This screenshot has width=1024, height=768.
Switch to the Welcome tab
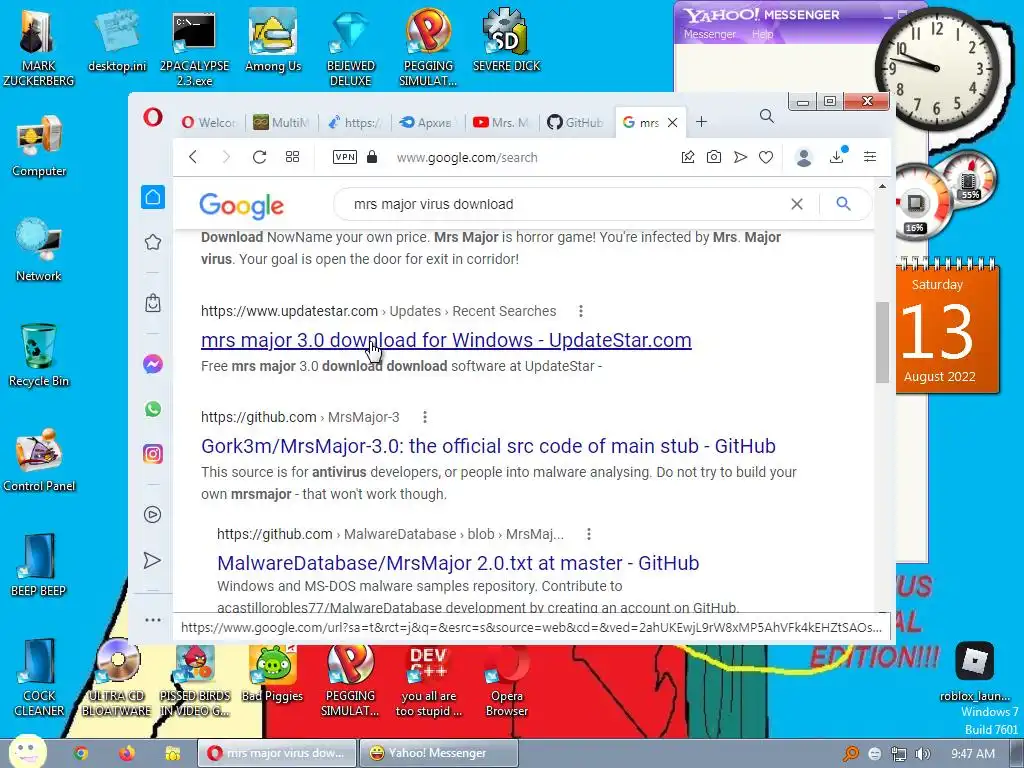pyautogui.click(x=209, y=122)
